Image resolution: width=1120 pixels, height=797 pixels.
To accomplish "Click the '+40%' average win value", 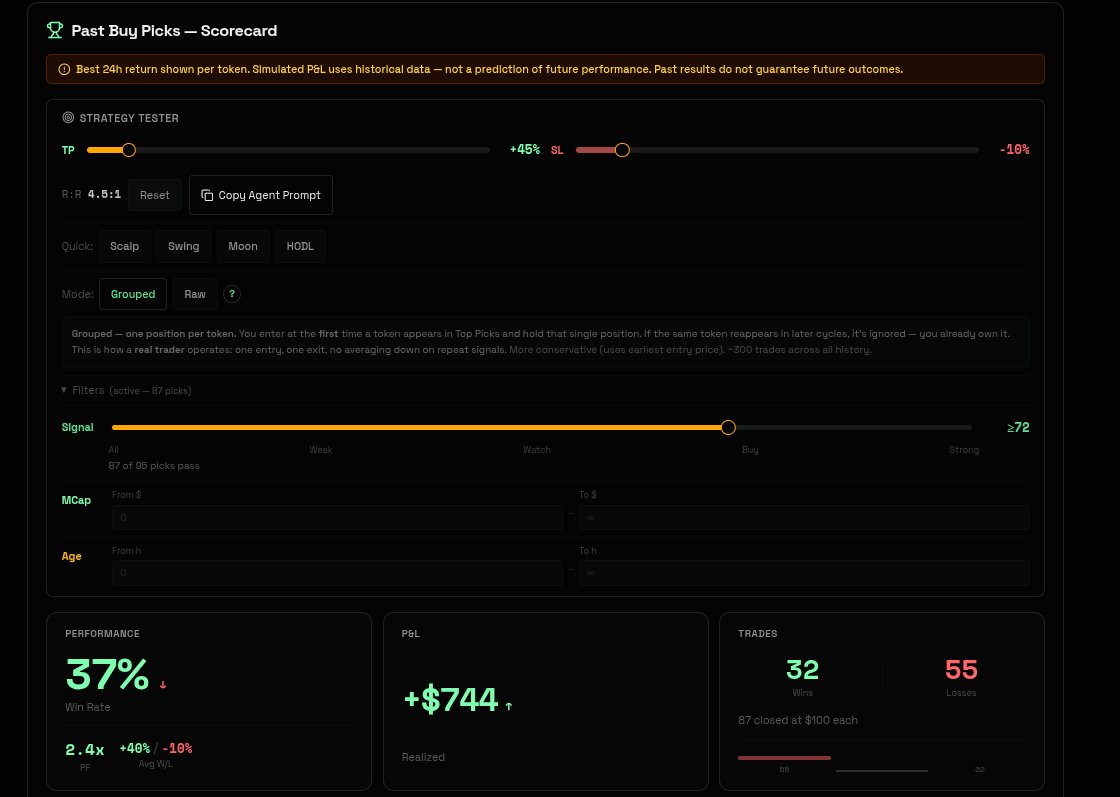I will (x=134, y=748).
